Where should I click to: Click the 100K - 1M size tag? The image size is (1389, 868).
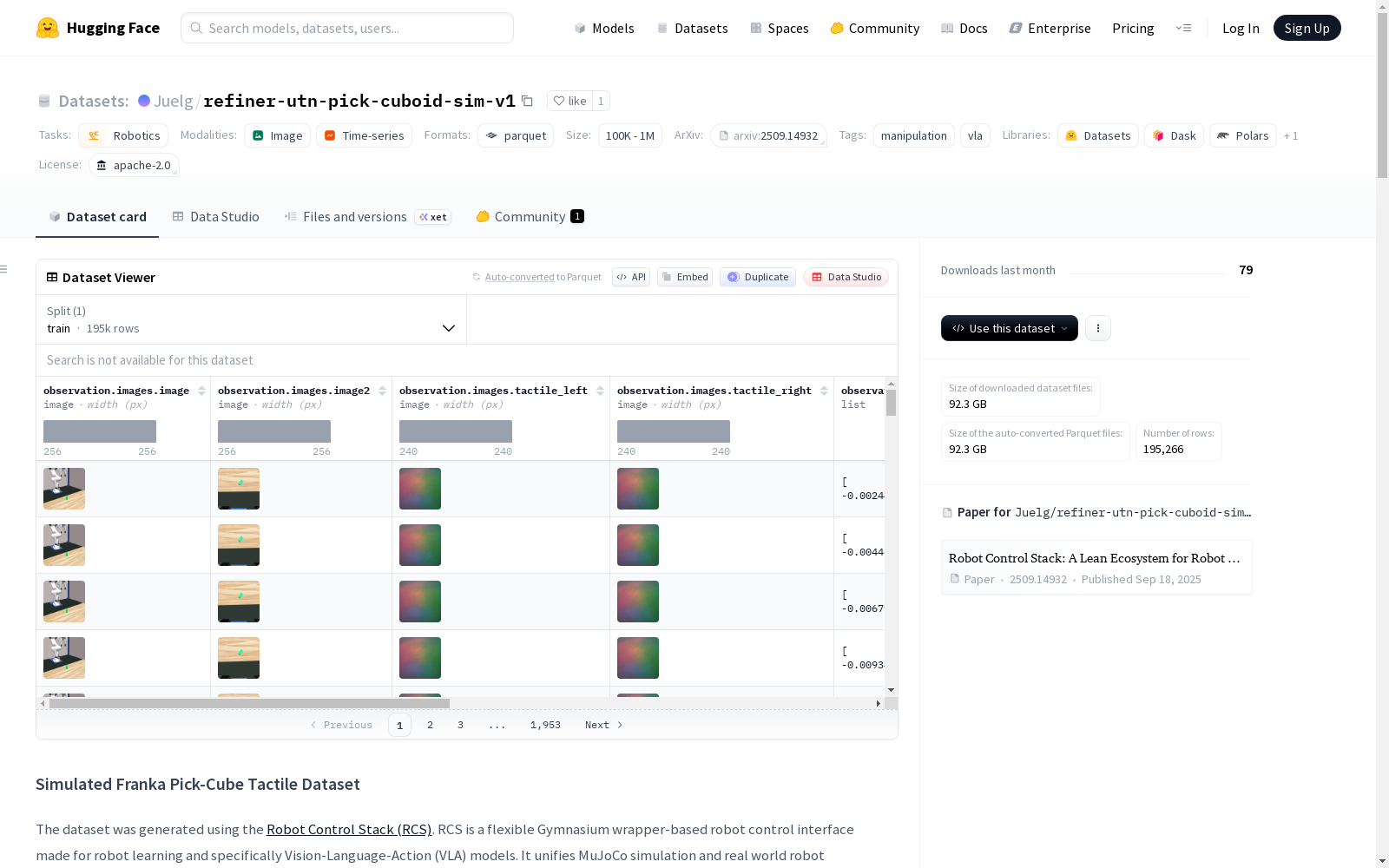click(x=630, y=135)
